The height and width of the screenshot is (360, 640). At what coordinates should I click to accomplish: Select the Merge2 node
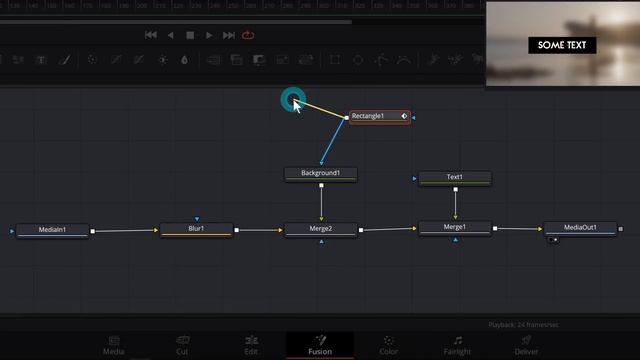point(321,229)
